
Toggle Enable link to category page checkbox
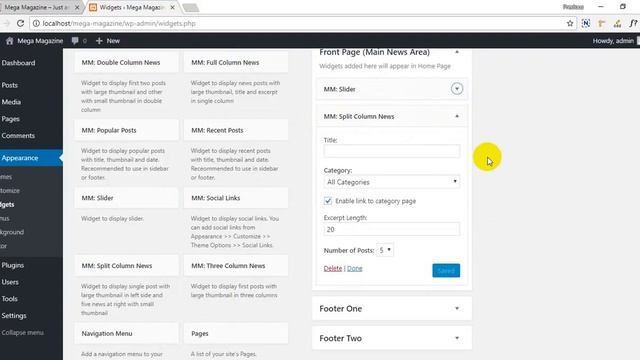click(x=328, y=201)
